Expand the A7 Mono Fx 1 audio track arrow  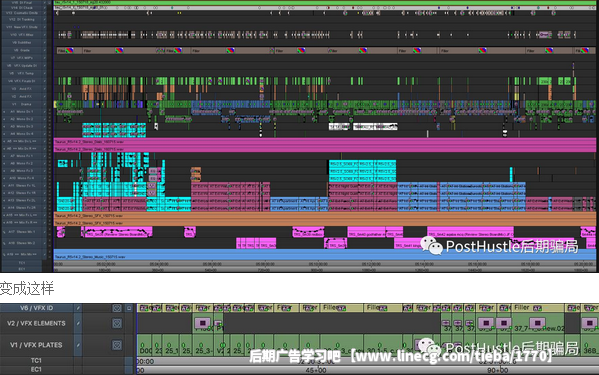coord(4,156)
